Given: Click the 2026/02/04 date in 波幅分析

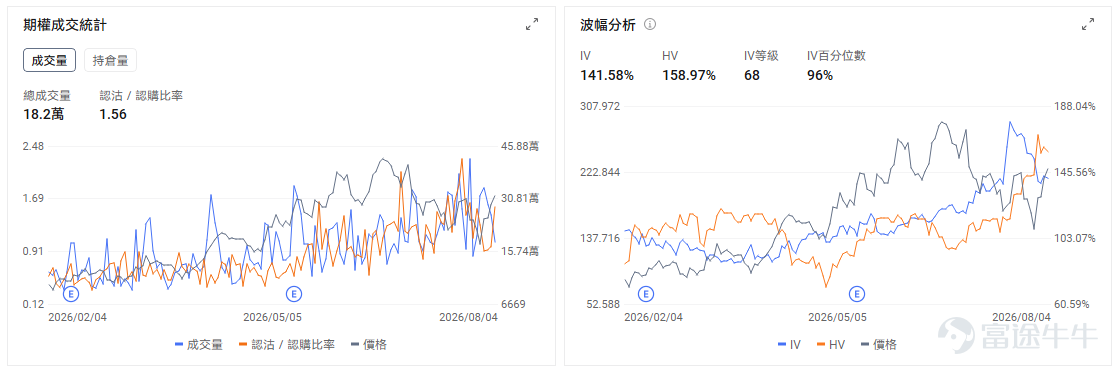Looking at the screenshot, I should click(x=653, y=317).
